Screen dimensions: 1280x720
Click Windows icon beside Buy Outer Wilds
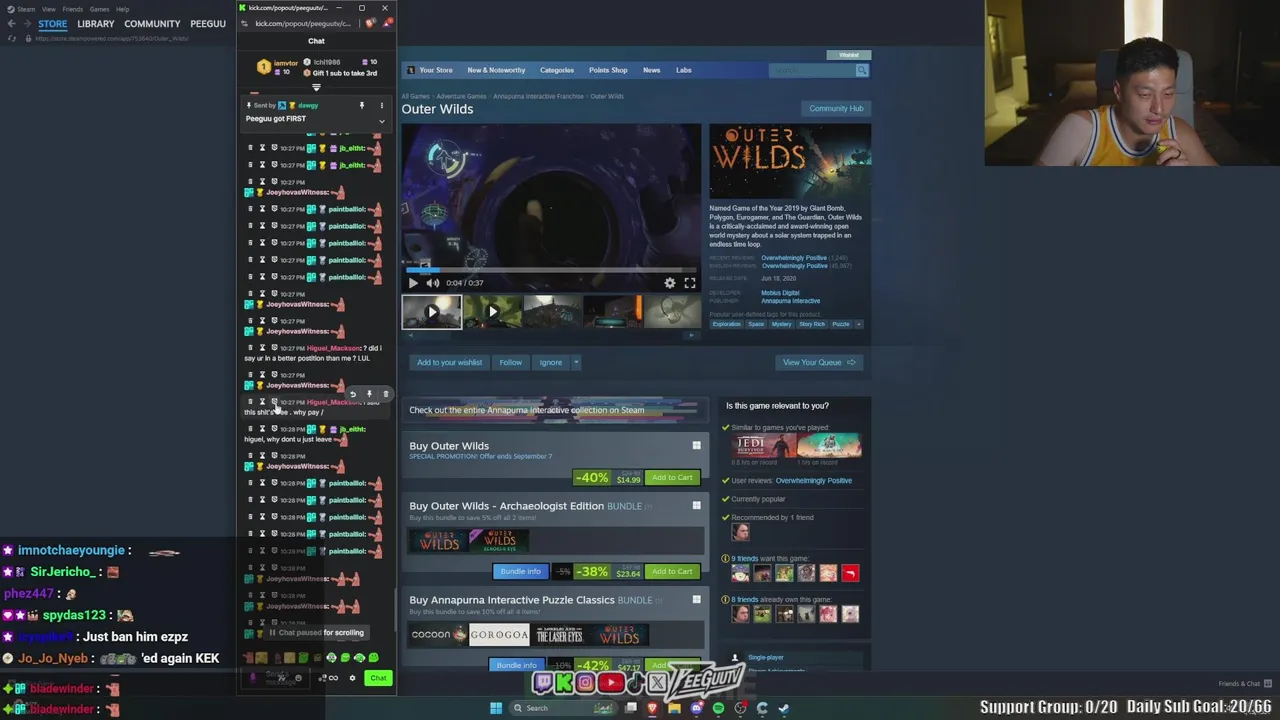(696, 446)
